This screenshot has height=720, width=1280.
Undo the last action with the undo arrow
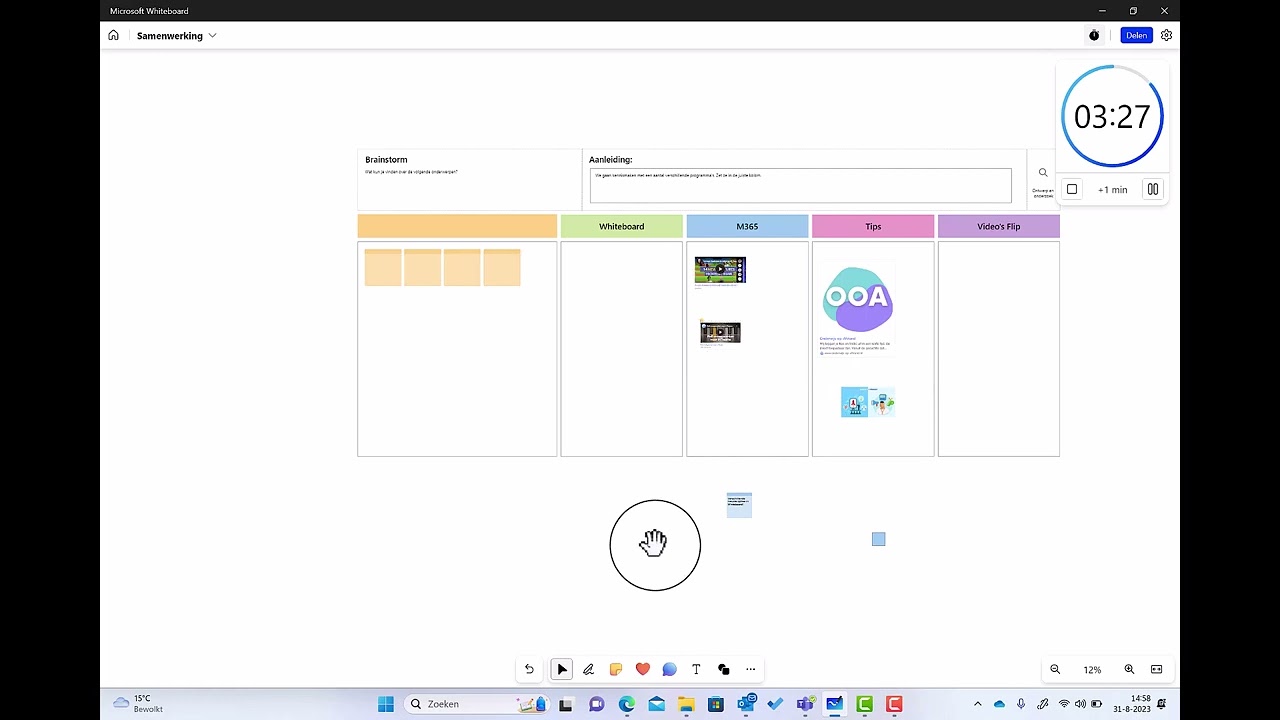click(529, 670)
